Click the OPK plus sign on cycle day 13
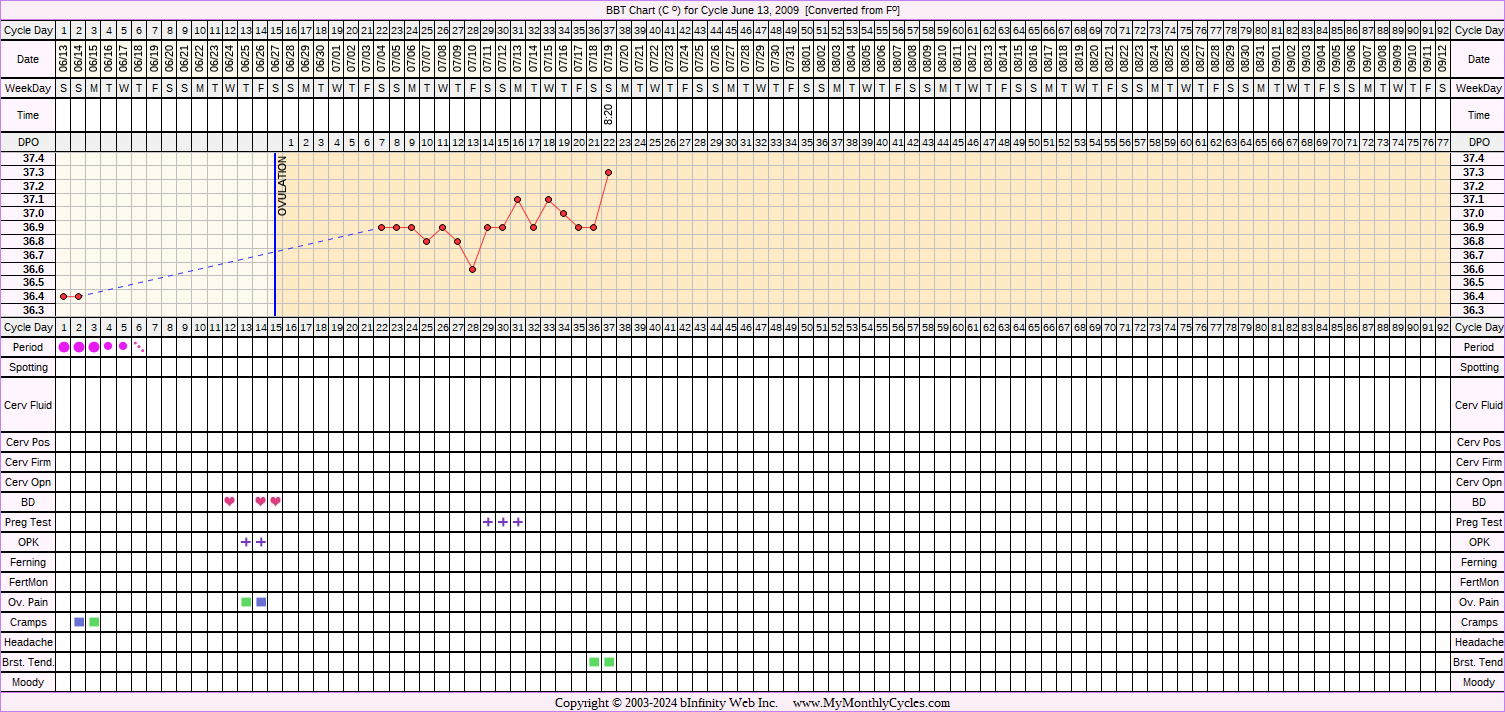 point(246,542)
